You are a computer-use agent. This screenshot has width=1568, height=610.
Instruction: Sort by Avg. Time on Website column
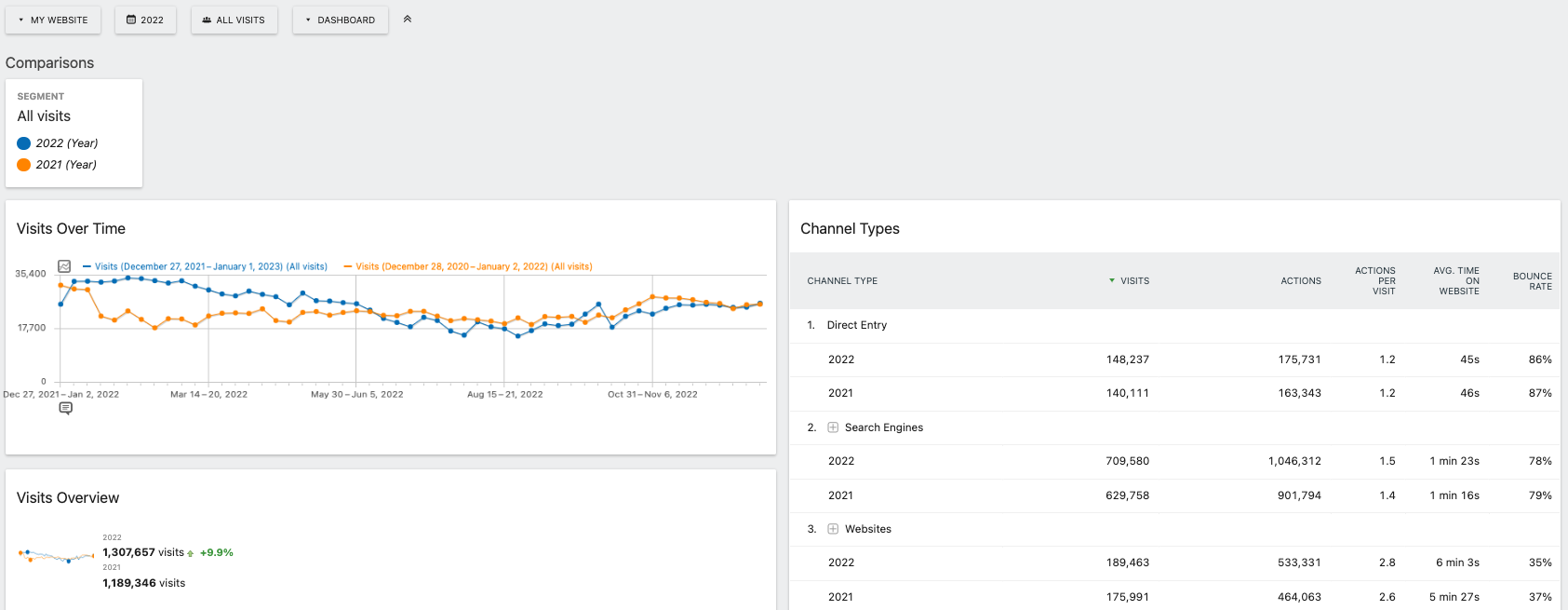tap(1456, 281)
